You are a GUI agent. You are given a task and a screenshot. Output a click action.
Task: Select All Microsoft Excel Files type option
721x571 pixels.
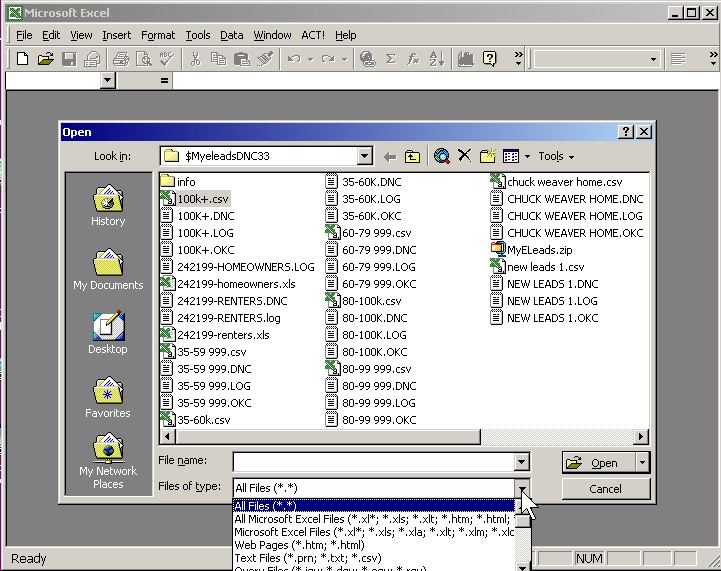[374, 519]
